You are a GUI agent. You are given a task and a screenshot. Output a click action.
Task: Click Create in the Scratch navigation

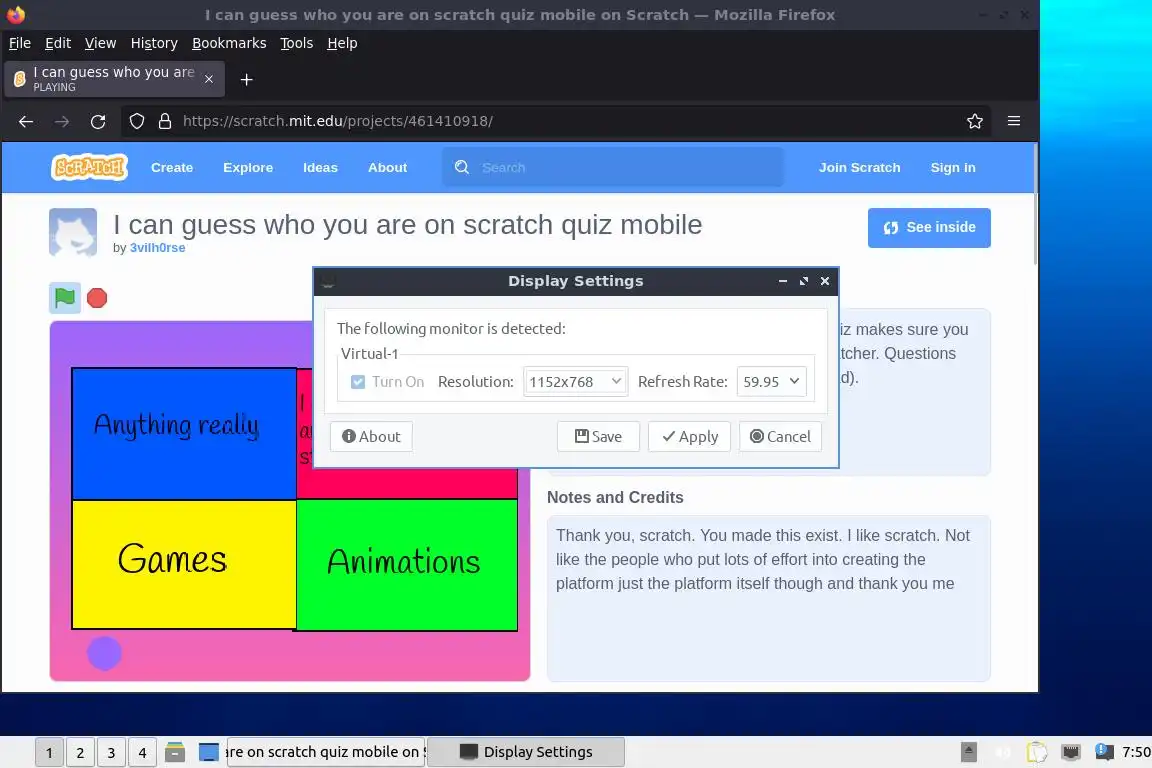[x=172, y=168]
